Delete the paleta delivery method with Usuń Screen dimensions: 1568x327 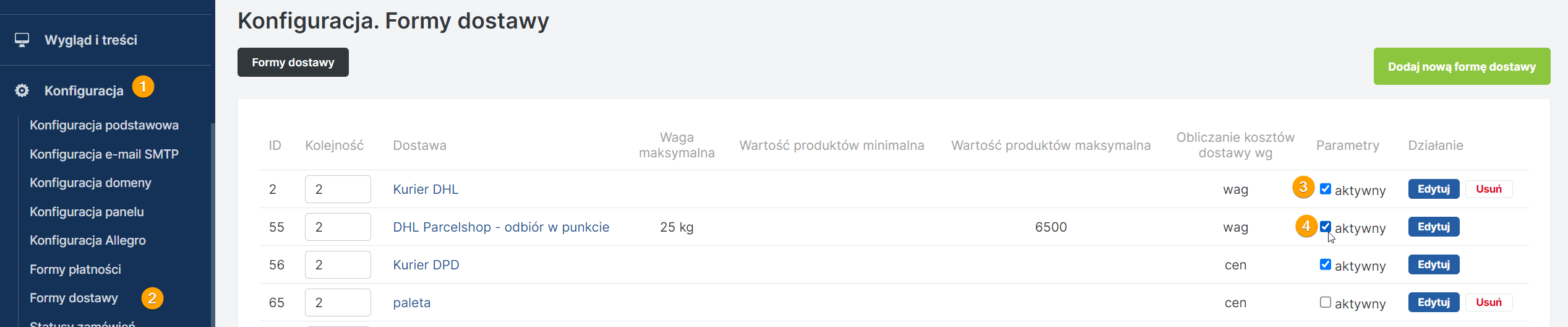coord(1488,302)
